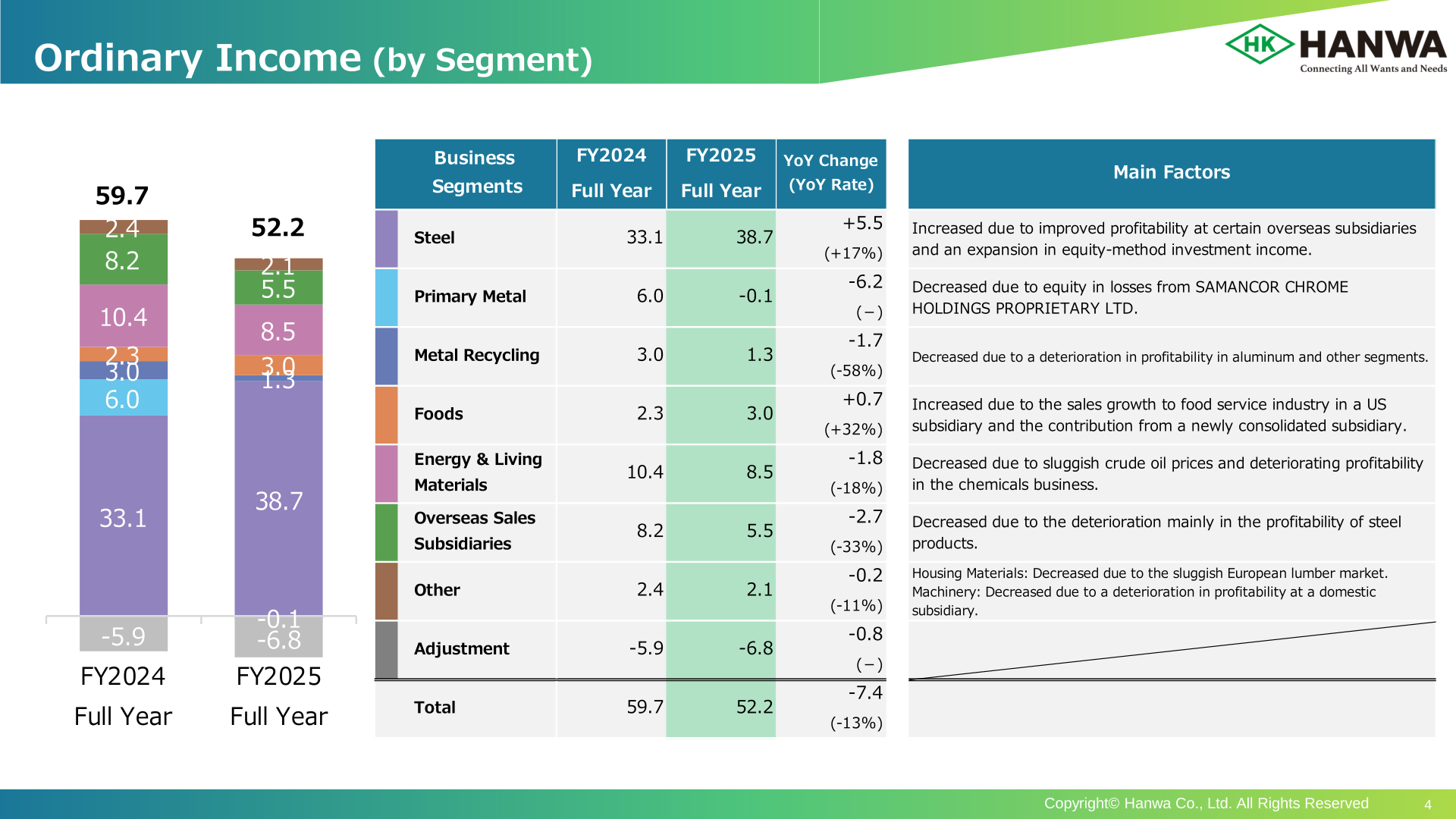Click the 52.2 total above FY2025 bar
The height and width of the screenshot is (819, 1456).
278,227
